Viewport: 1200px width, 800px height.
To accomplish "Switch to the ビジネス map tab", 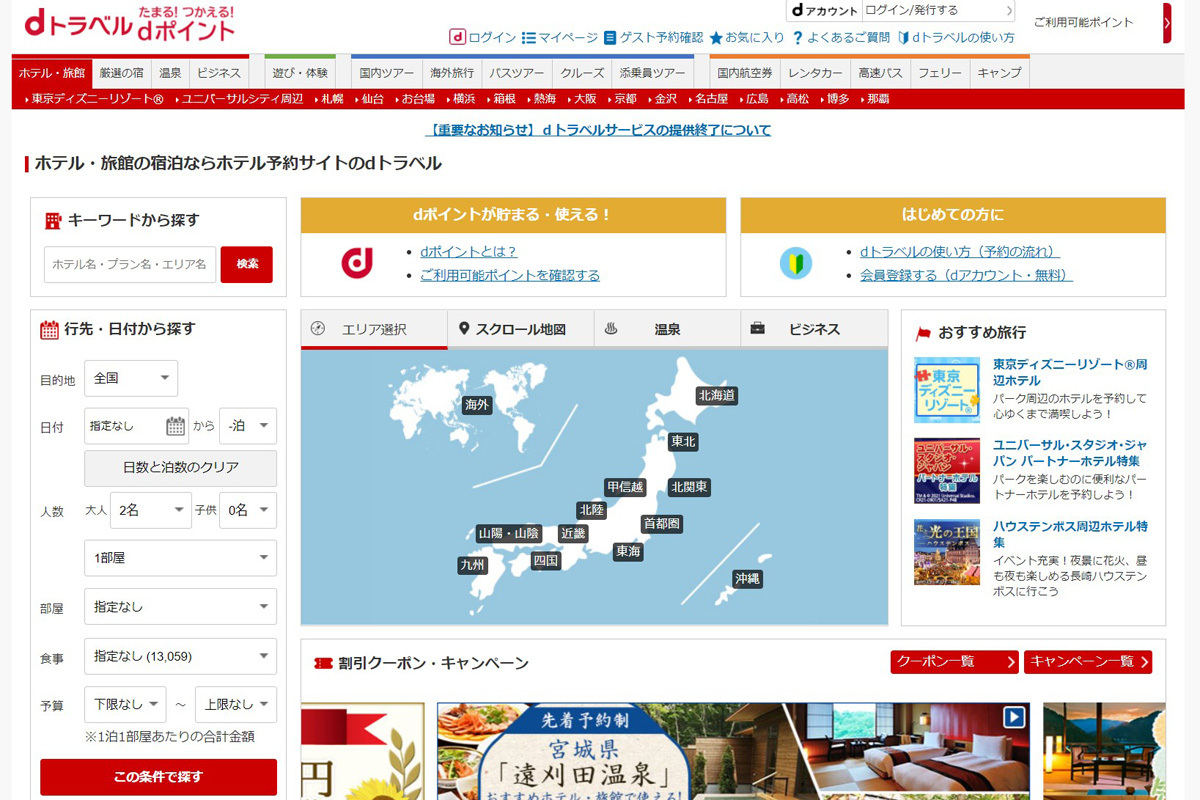I will click(x=814, y=329).
